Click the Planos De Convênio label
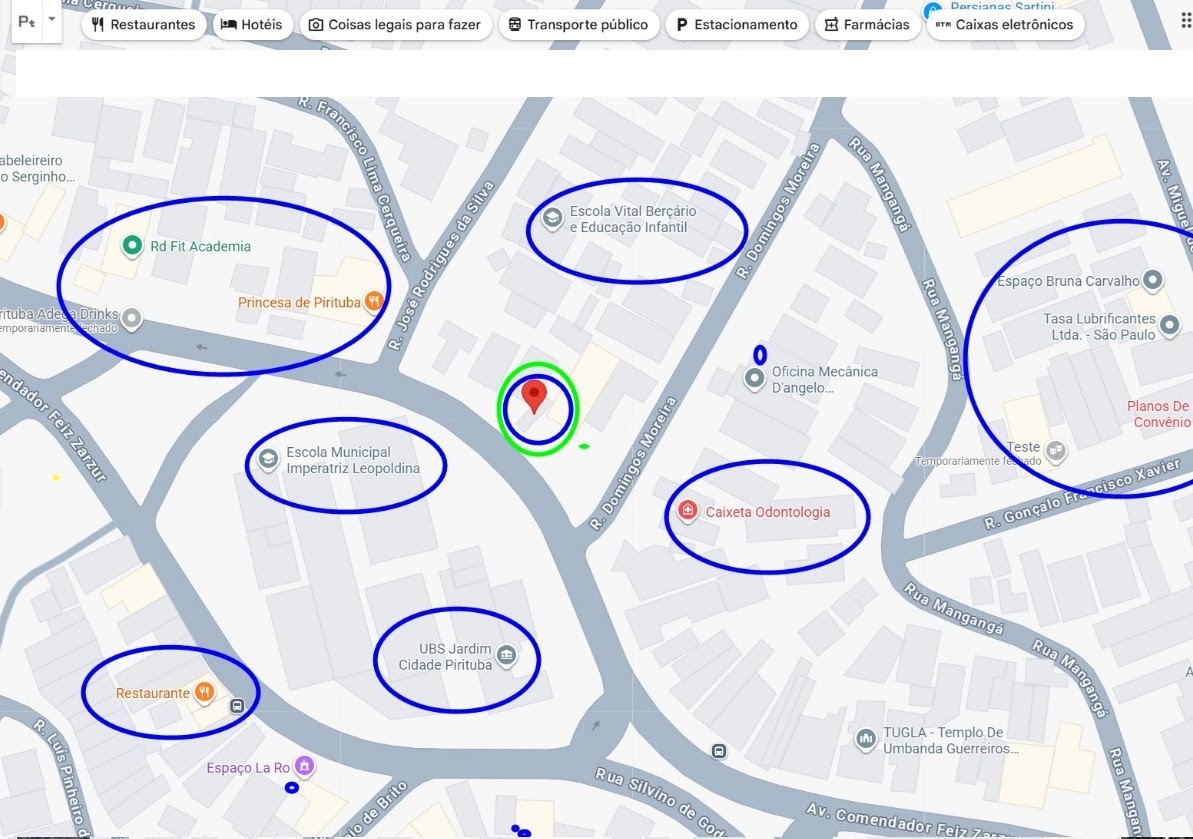Image resolution: width=1193 pixels, height=839 pixels. click(x=1159, y=414)
